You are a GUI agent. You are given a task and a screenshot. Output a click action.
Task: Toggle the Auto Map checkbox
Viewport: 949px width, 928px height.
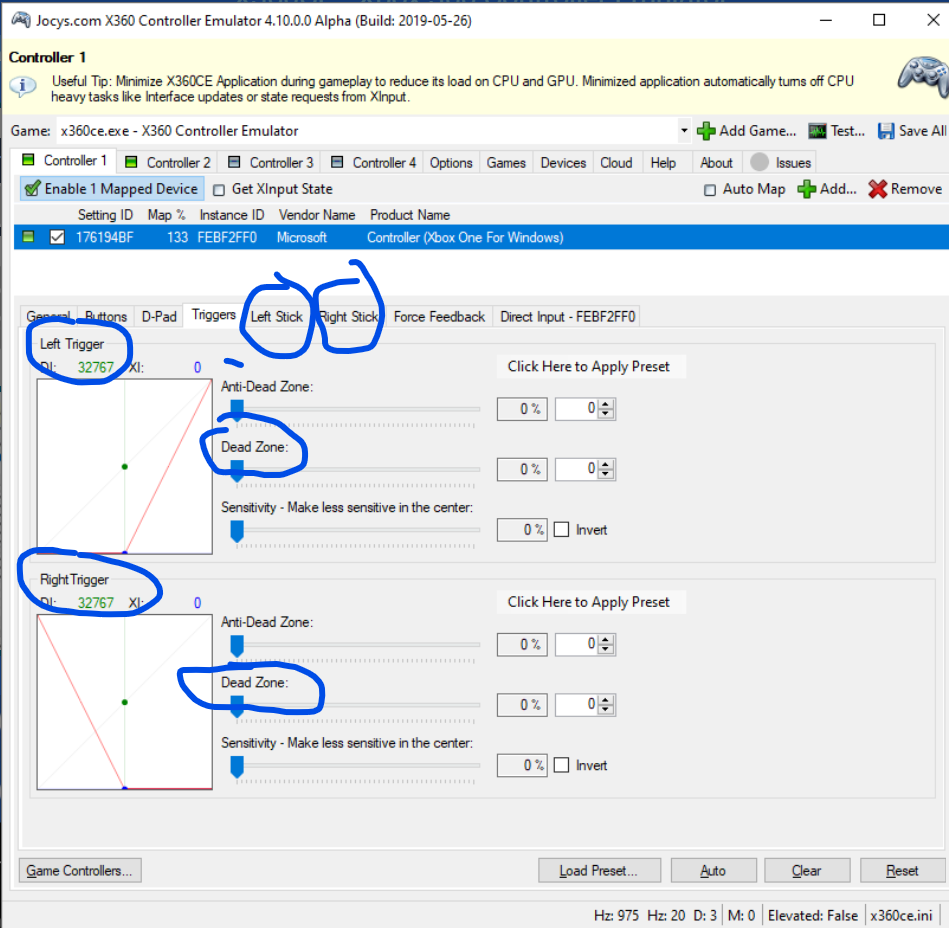click(x=710, y=190)
